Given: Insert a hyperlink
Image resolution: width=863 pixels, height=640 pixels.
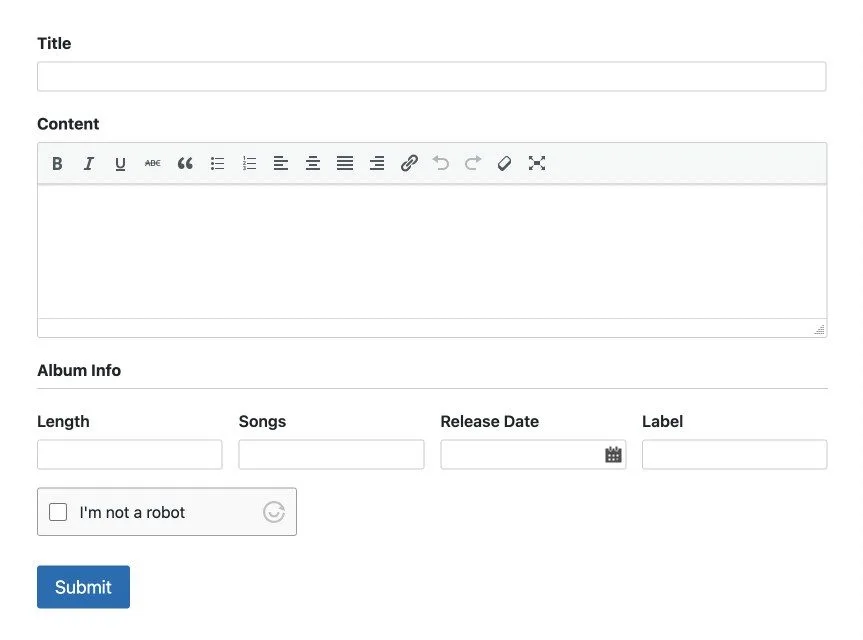Looking at the screenshot, I should click(409, 163).
